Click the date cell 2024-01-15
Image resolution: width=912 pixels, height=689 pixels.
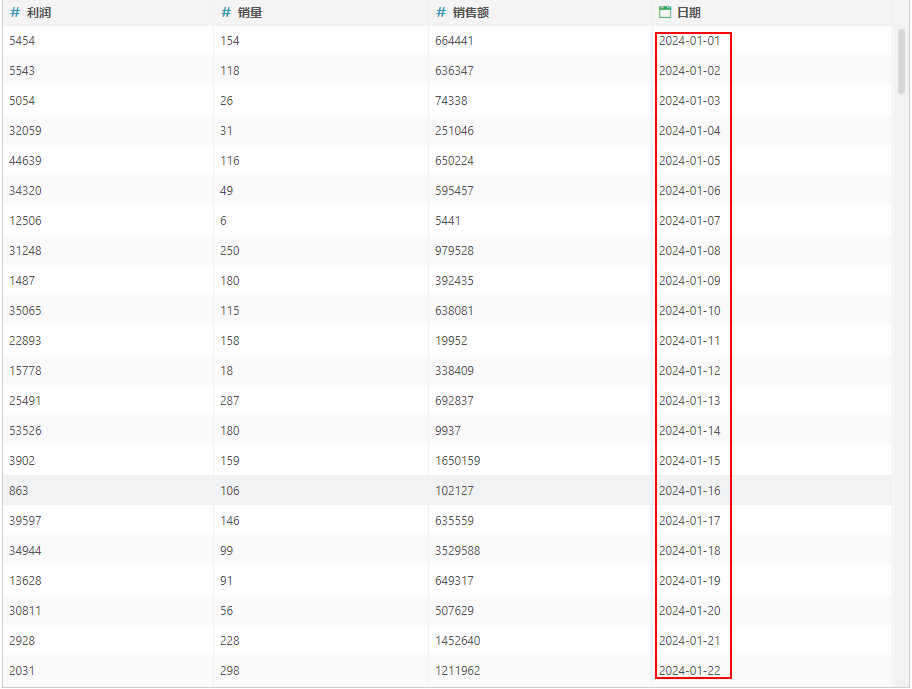coord(690,460)
